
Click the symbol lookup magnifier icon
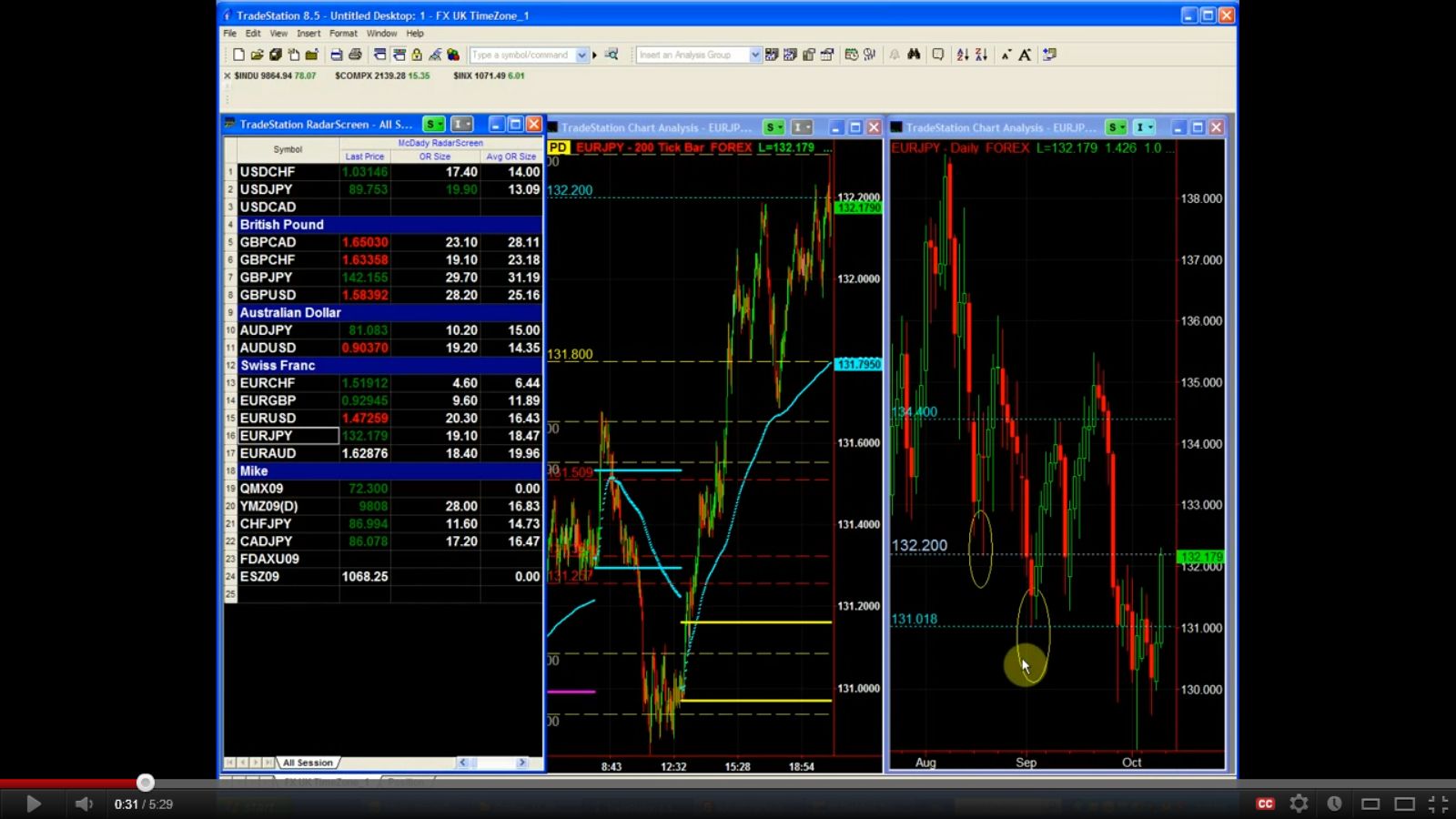(612, 55)
